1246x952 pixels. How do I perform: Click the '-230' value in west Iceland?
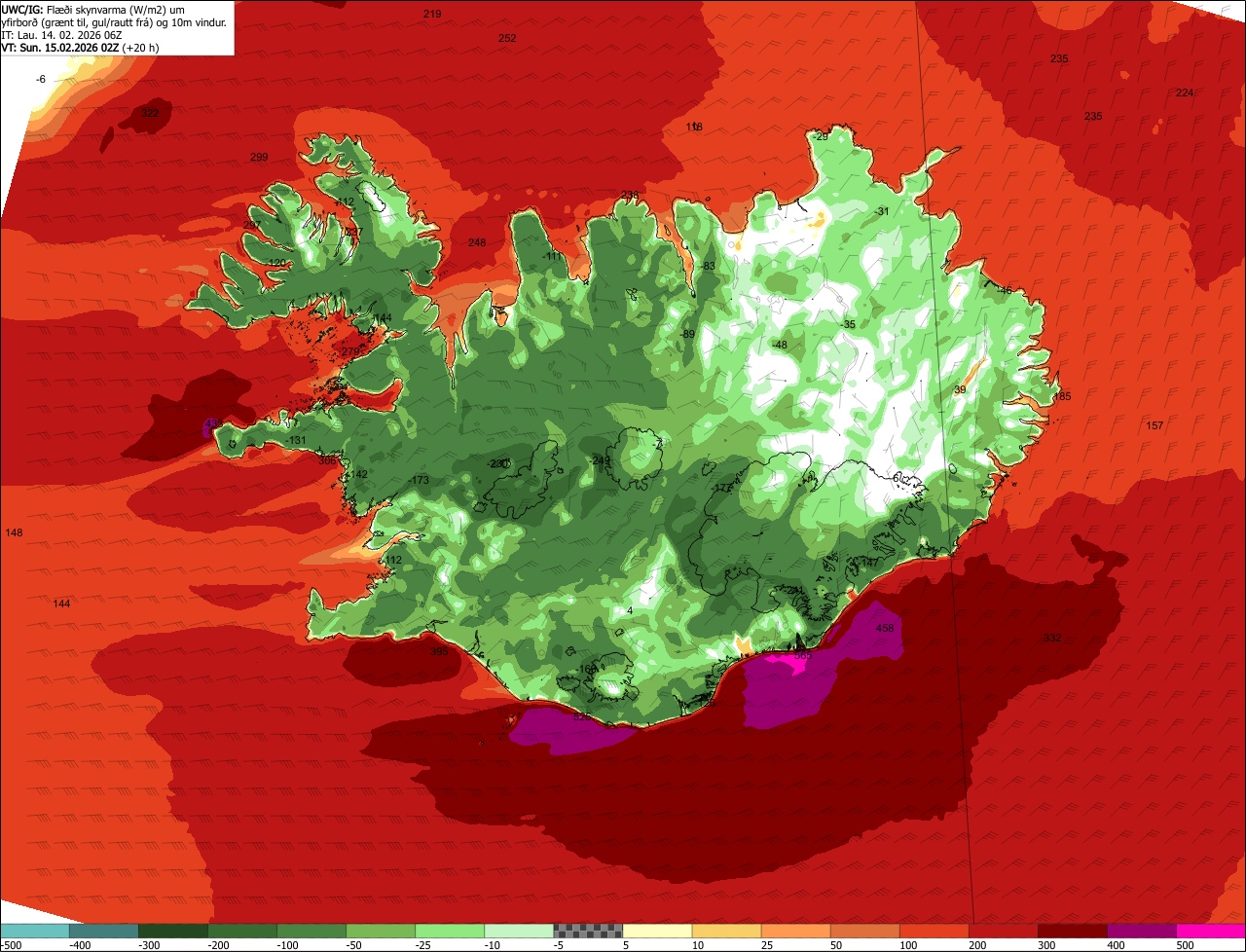(497, 463)
